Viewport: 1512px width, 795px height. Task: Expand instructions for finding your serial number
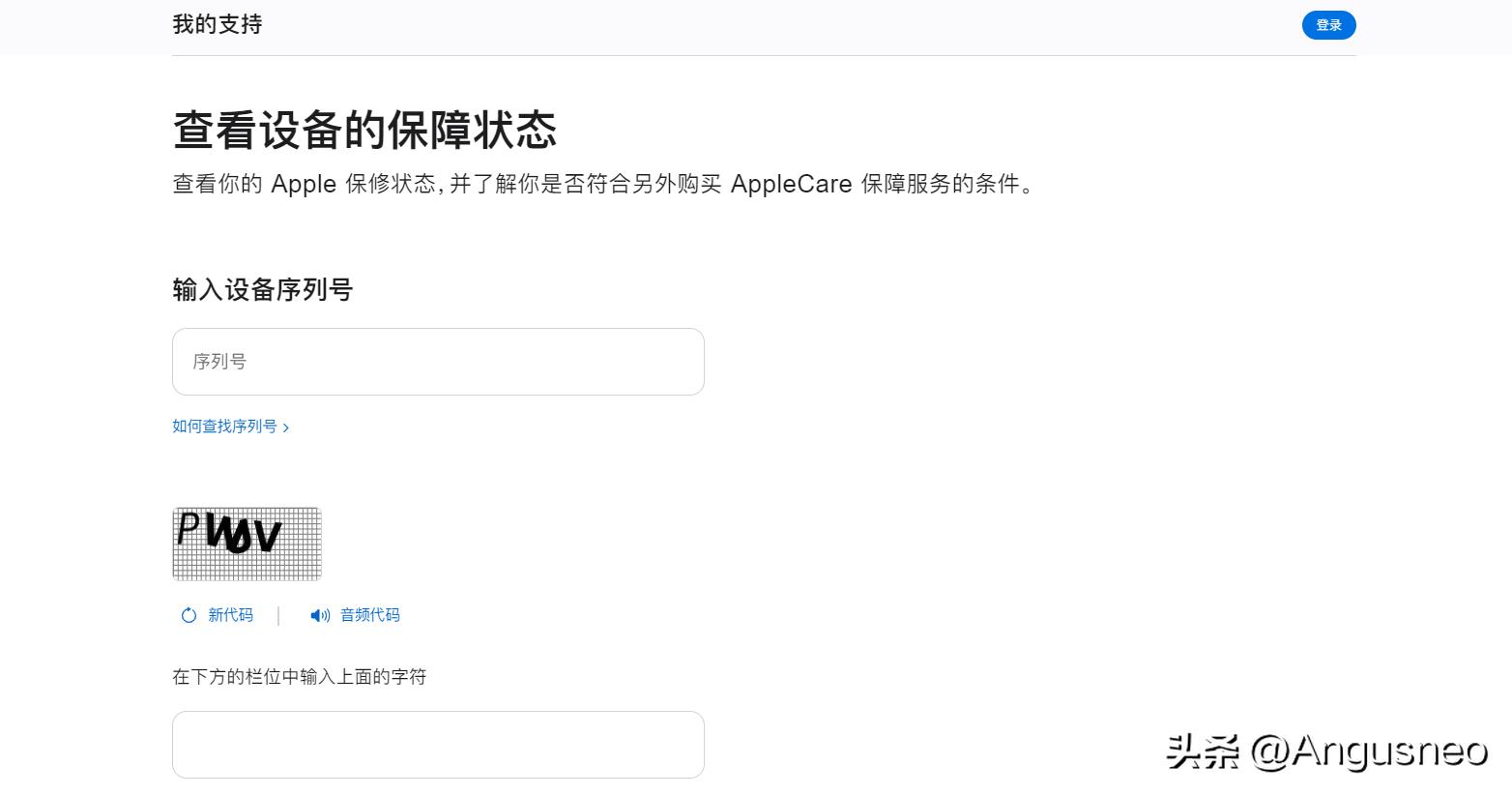click(223, 427)
